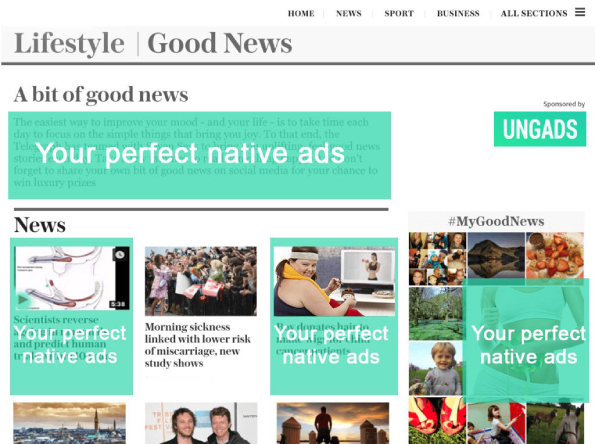Click the top banner native ad
This screenshot has height=444, width=595.
tap(200, 155)
